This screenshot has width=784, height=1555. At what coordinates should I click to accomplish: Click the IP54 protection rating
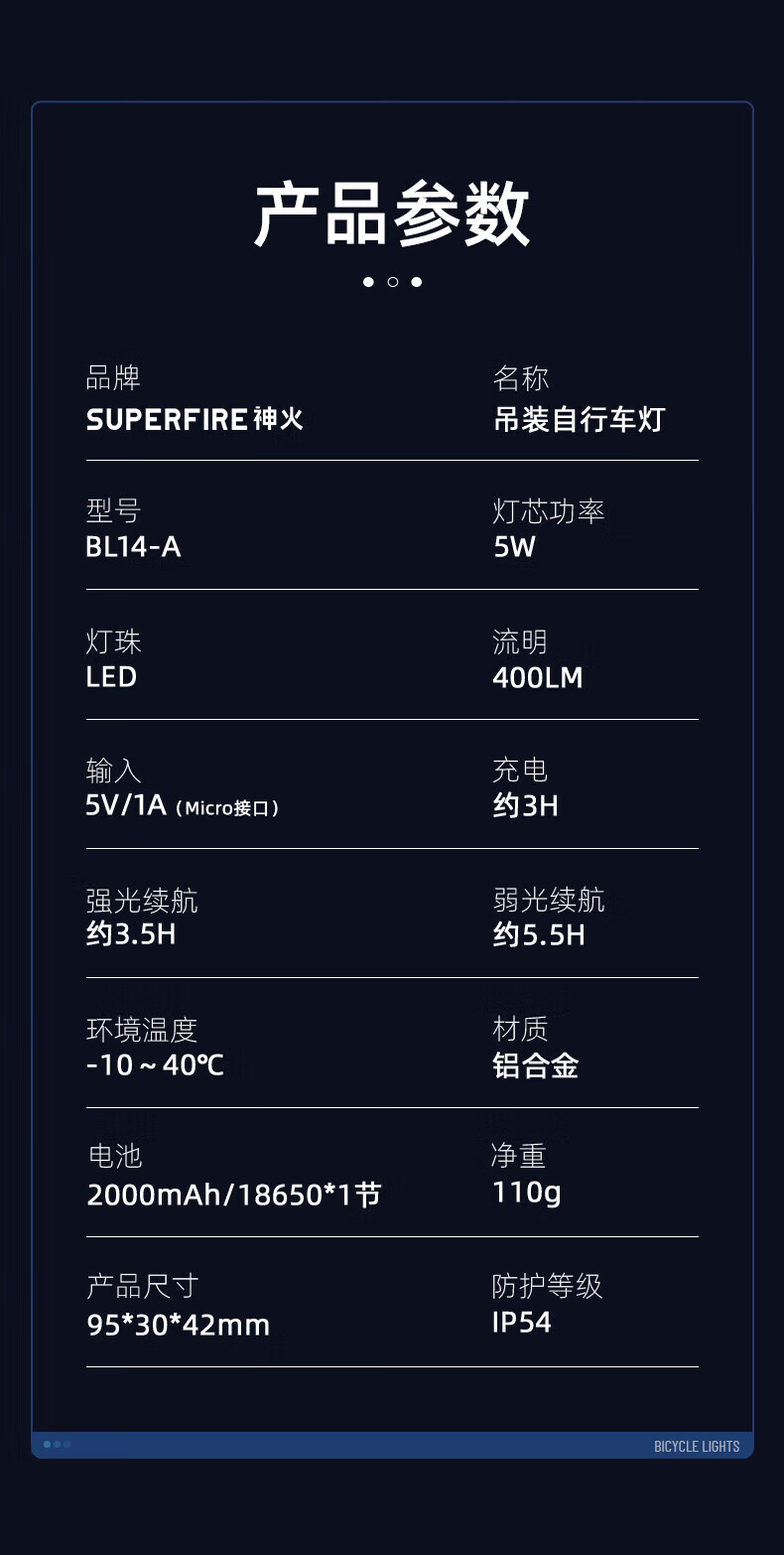click(521, 1323)
